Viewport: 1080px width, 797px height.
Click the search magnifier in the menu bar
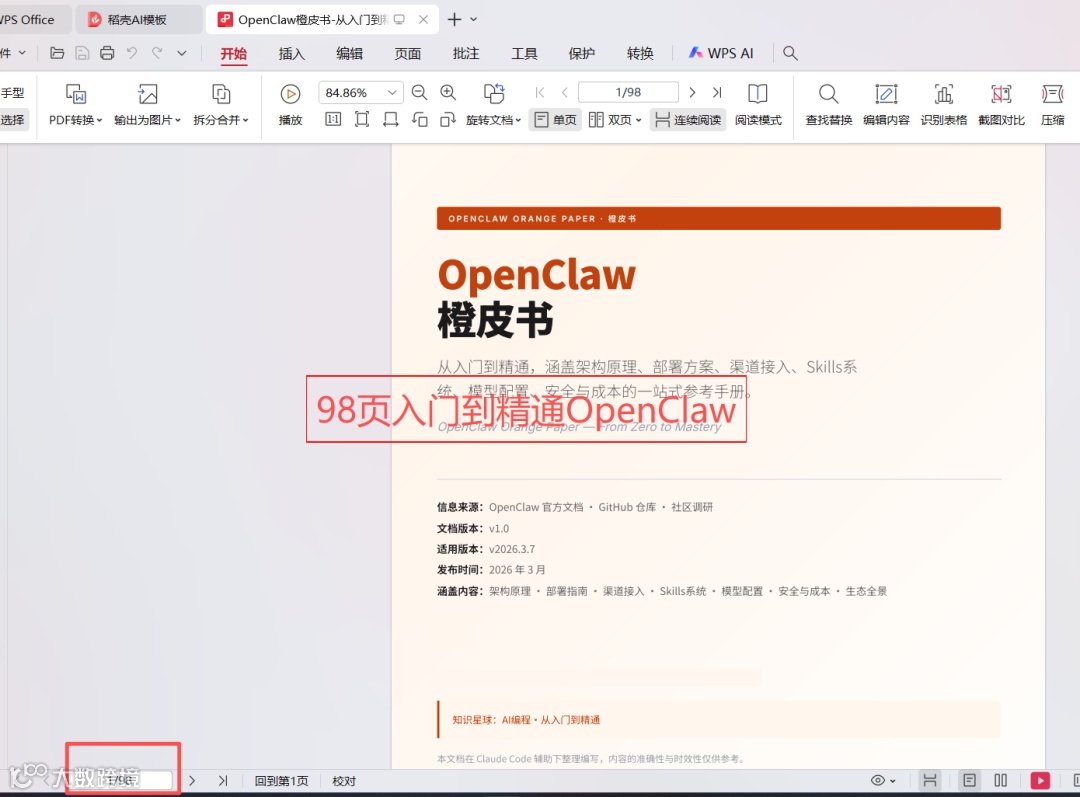[x=790, y=53]
